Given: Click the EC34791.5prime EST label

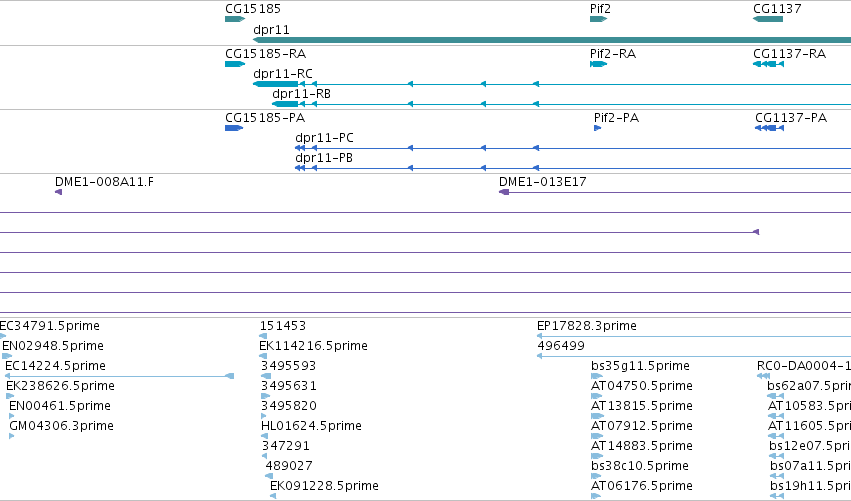Looking at the screenshot, I should pyautogui.click(x=49, y=326).
